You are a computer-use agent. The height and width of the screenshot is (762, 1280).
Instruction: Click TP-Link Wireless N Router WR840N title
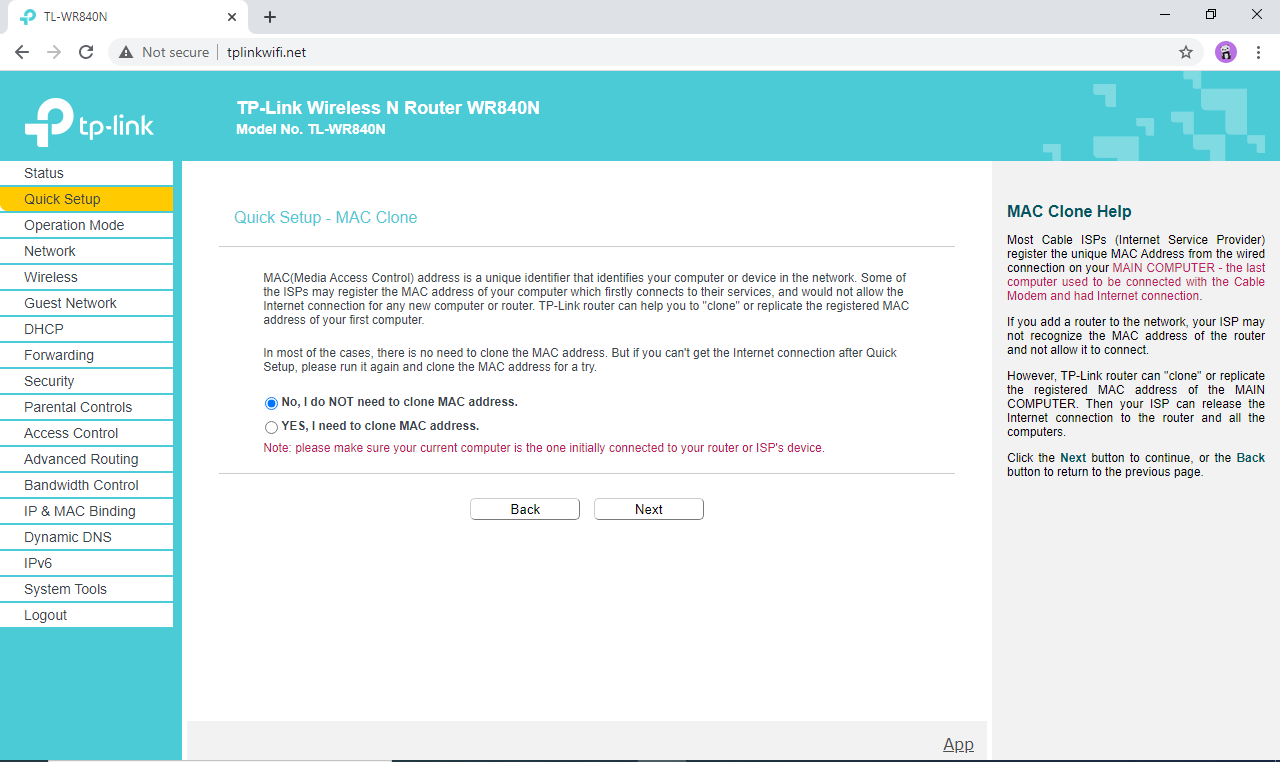pyautogui.click(x=388, y=108)
